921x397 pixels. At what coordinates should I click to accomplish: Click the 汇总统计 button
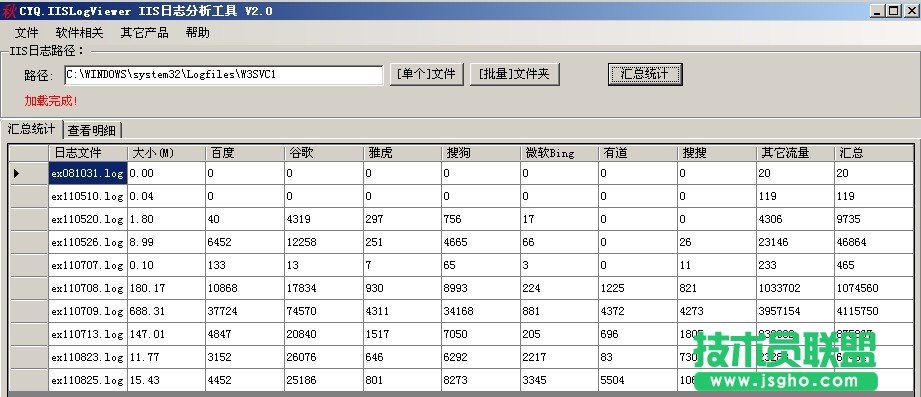(x=645, y=75)
